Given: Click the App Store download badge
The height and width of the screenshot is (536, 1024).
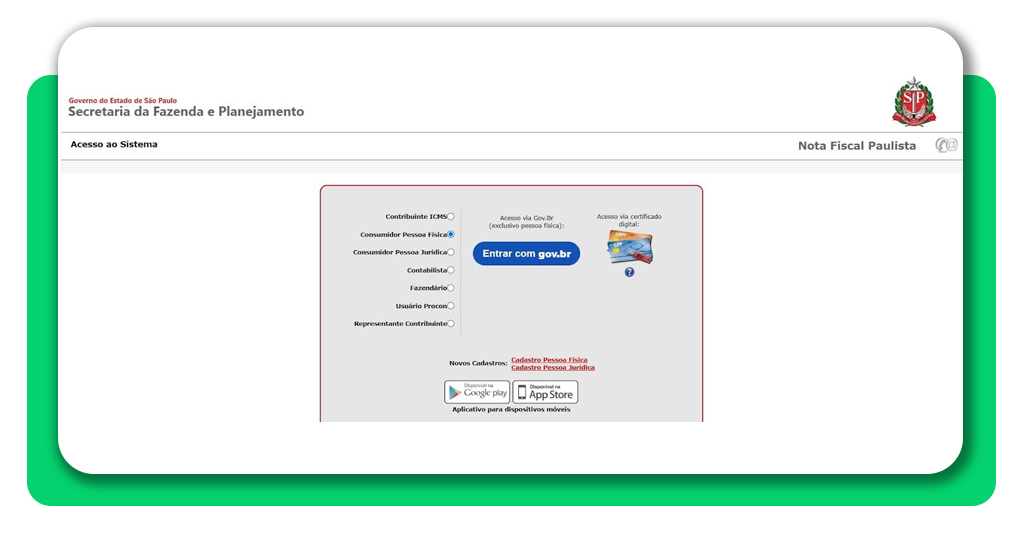Looking at the screenshot, I should point(545,392).
